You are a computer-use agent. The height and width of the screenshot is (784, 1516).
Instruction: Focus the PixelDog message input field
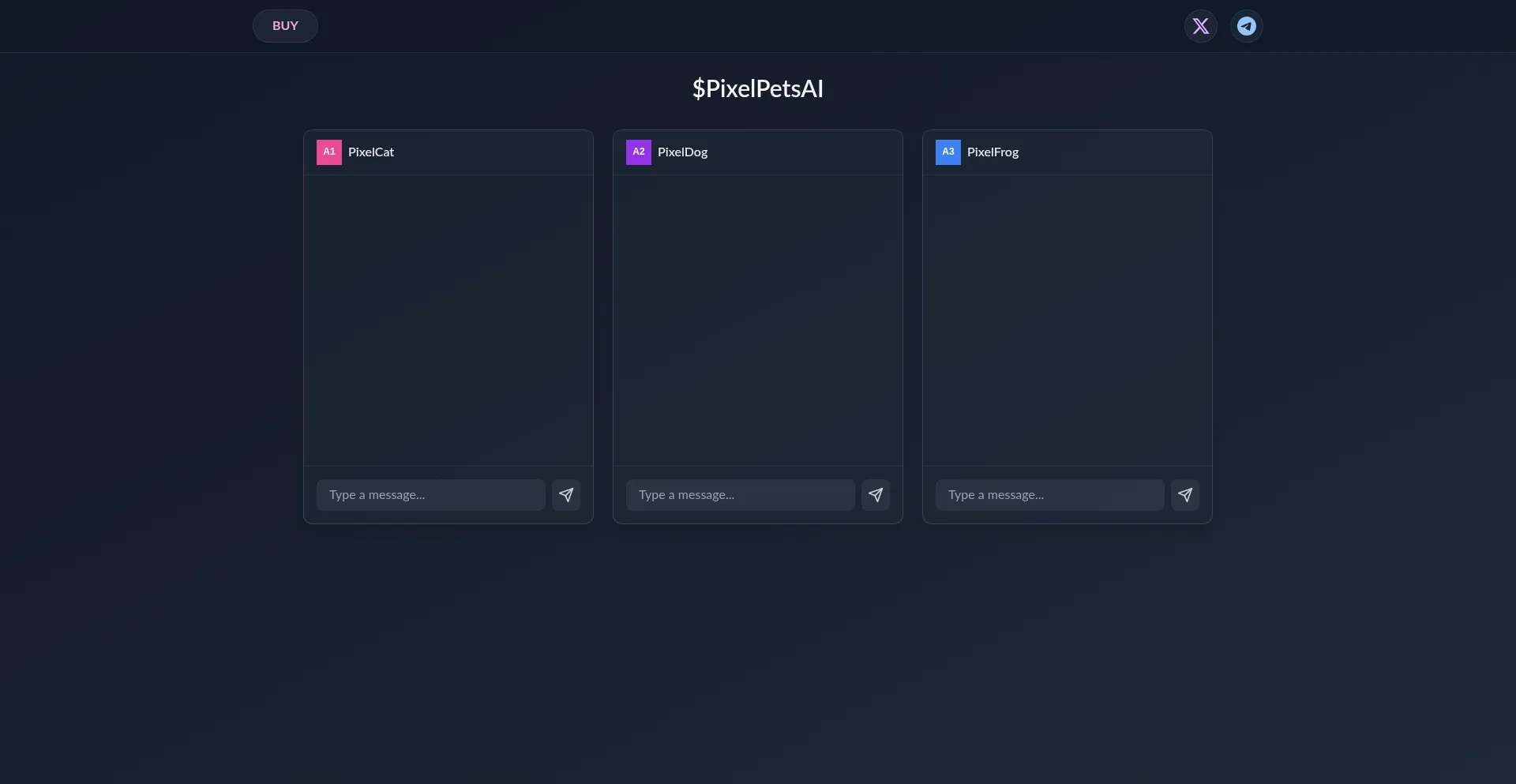[741, 495]
